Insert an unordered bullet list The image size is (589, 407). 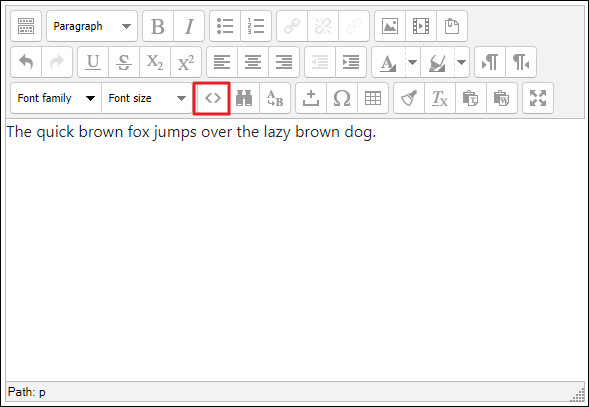pyautogui.click(x=225, y=26)
